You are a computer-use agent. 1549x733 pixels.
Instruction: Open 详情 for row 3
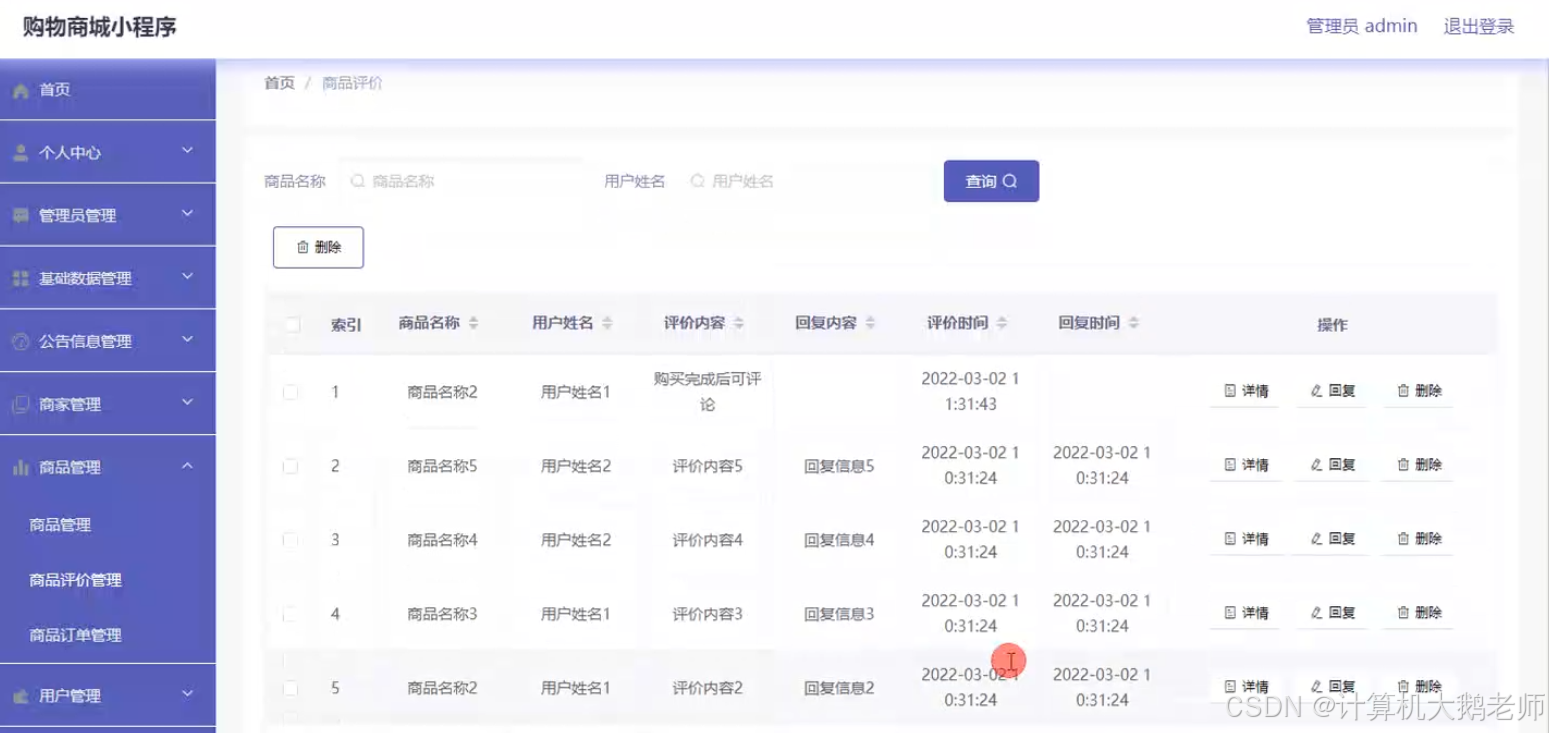(1246, 539)
